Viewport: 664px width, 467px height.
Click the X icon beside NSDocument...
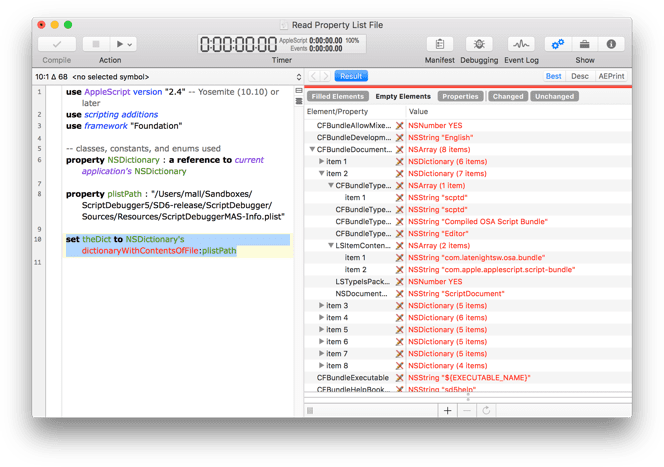(x=399, y=293)
